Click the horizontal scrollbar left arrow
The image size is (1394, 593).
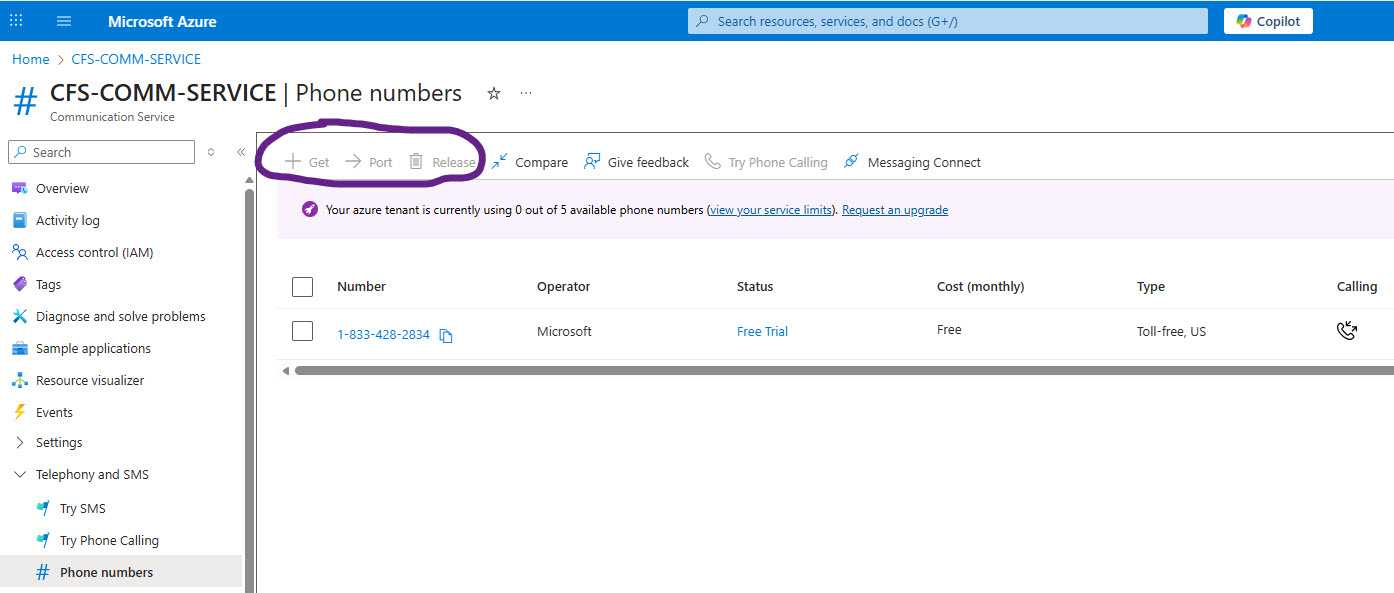click(285, 370)
